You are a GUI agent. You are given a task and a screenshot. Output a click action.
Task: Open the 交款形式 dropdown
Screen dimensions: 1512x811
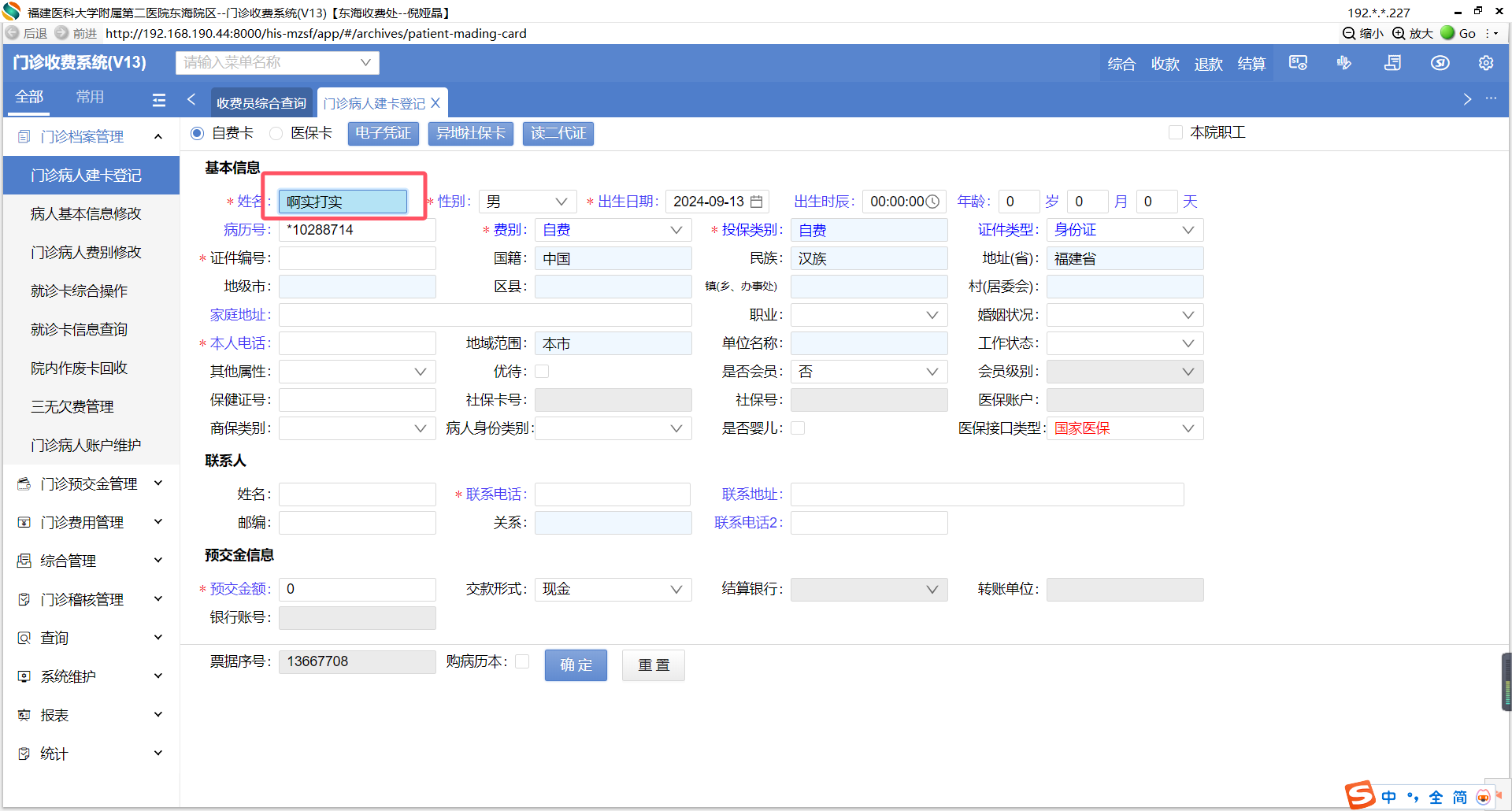(613, 589)
